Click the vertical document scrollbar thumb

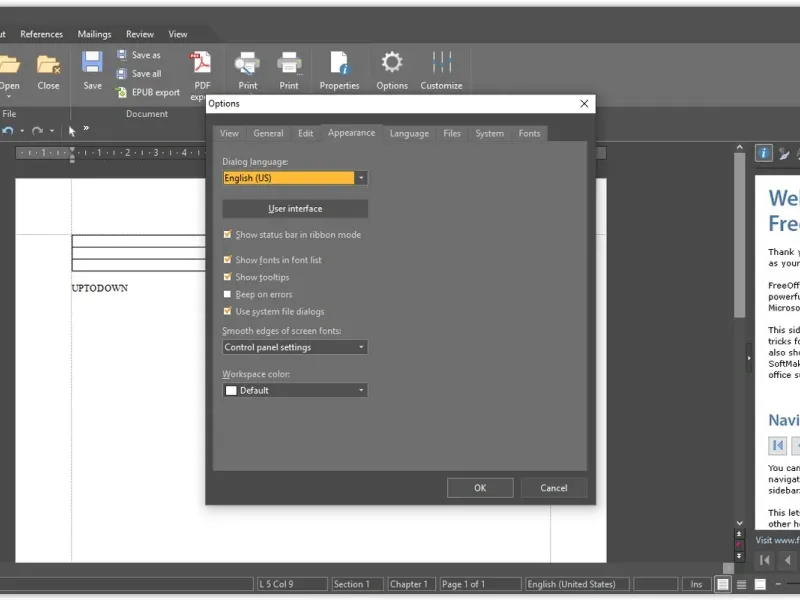pyautogui.click(x=739, y=236)
